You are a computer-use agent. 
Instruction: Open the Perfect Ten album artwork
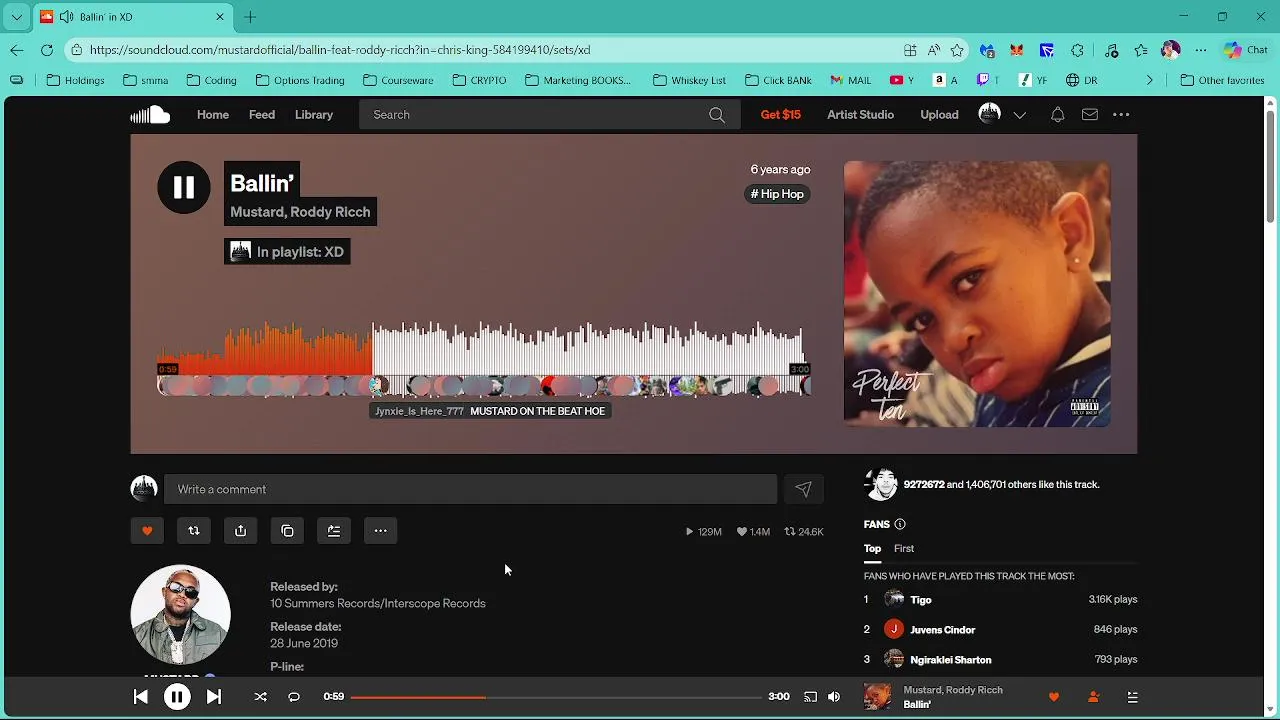(977, 294)
